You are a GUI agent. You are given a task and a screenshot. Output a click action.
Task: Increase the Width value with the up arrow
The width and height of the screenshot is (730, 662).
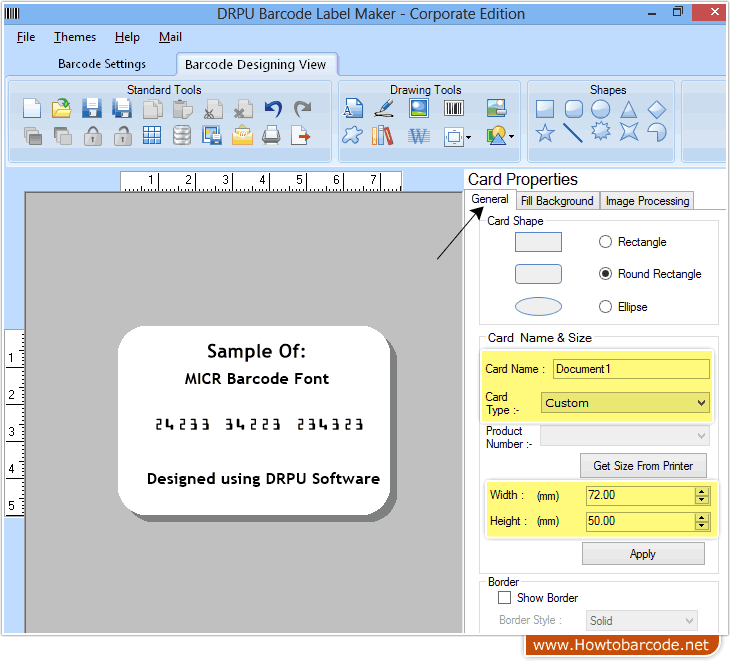(702, 491)
